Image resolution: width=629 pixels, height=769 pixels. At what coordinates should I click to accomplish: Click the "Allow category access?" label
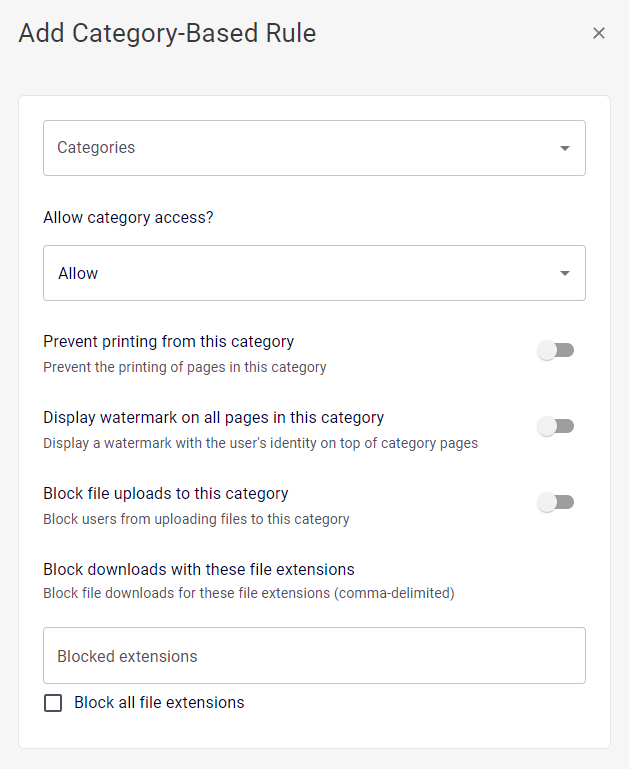pyautogui.click(x=128, y=217)
